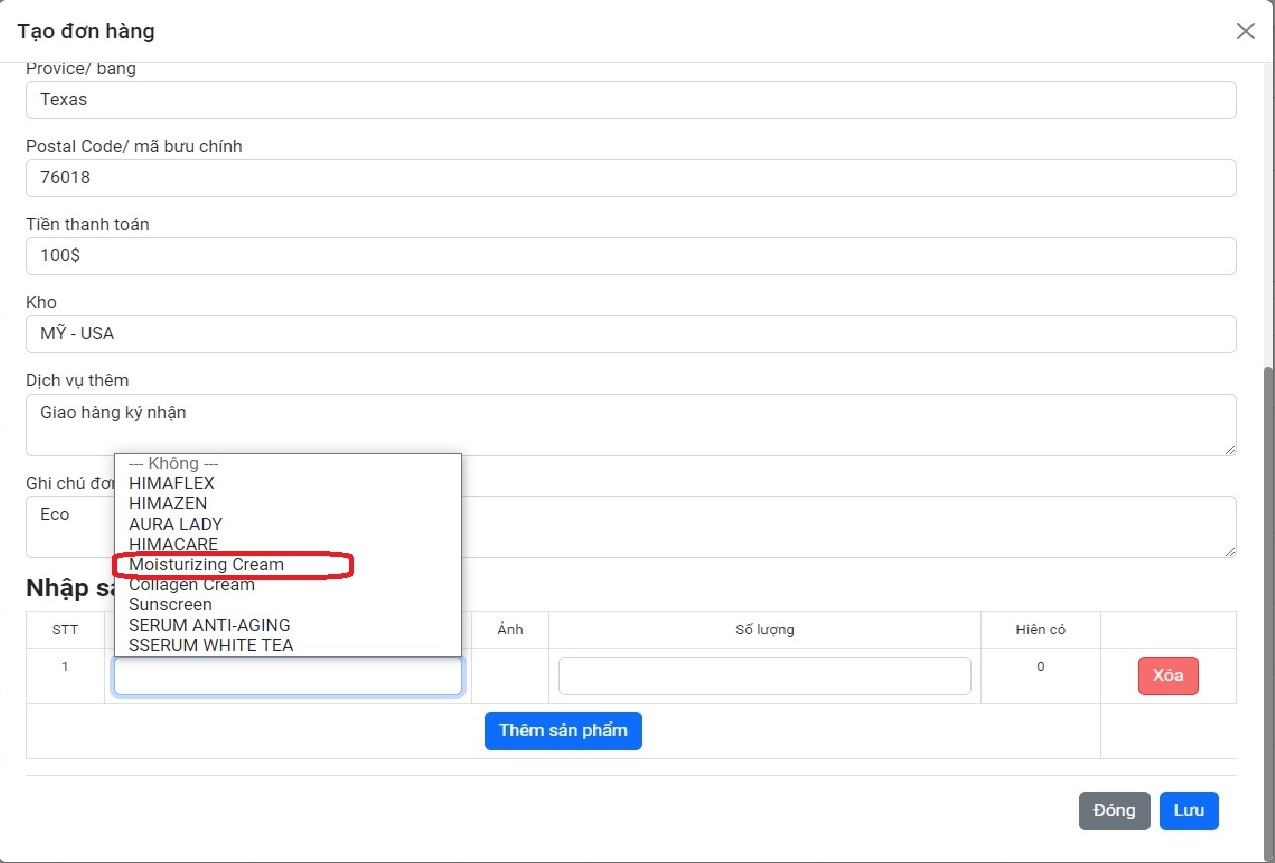Focus the Tiền thanh toán field

[x=631, y=256]
